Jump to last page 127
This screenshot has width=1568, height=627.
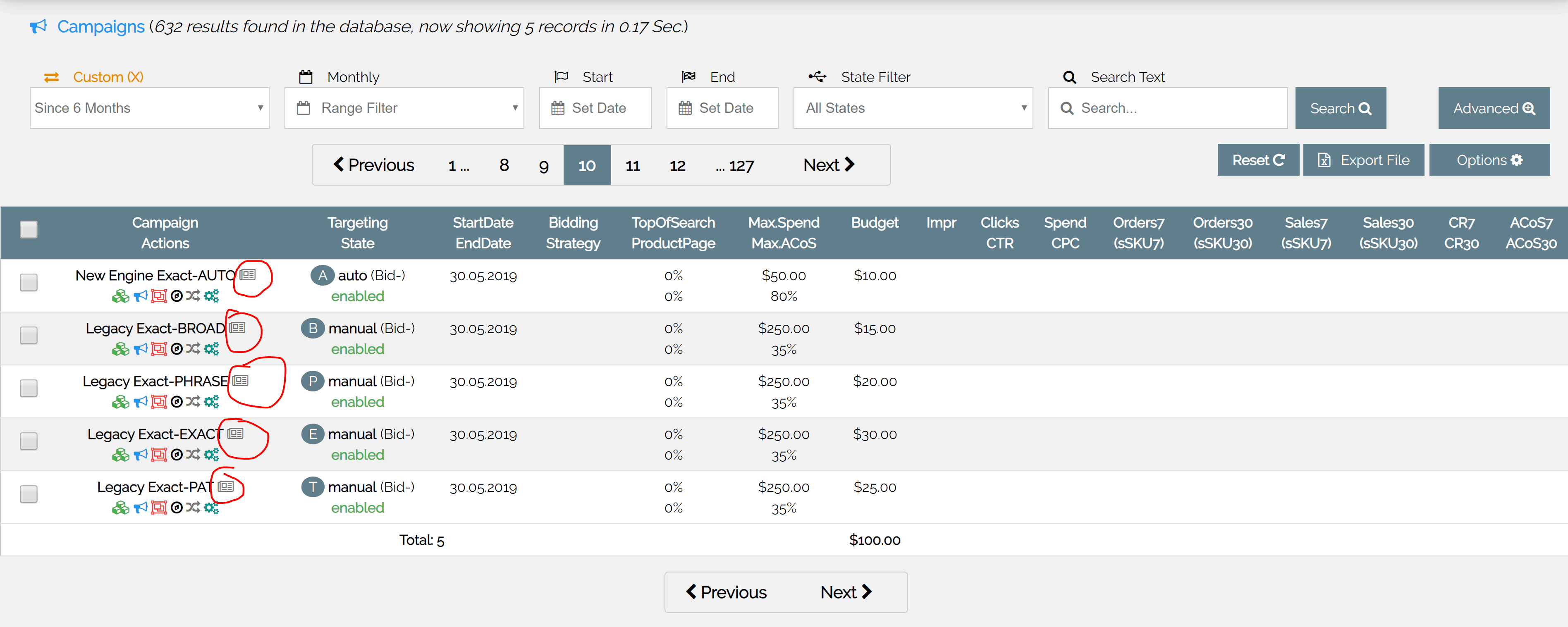coord(735,165)
